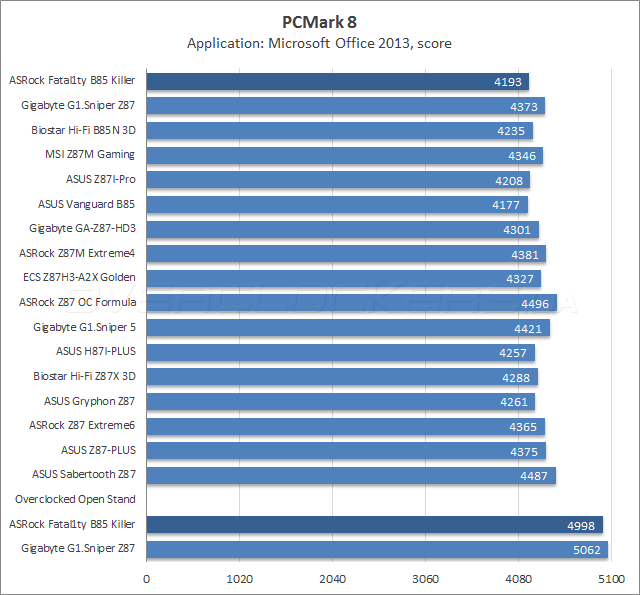The width and height of the screenshot is (640, 595).
Task: Click the 4496 score value
Action: click(x=535, y=304)
